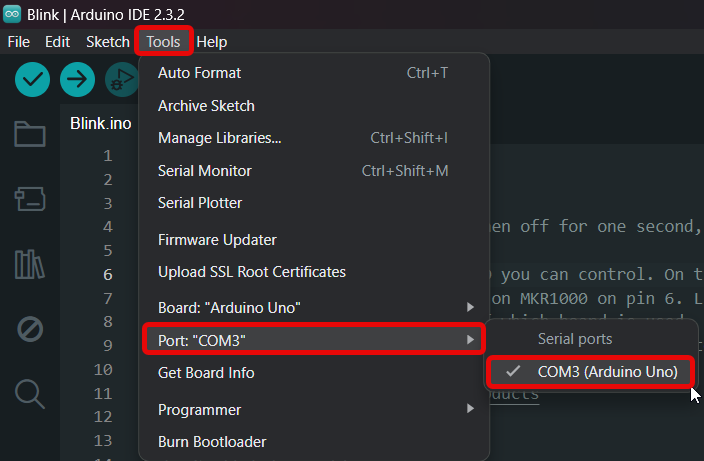The height and width of the screenshot is (461, 704).
Task: Click line number 6 in the gutter
Action: 108,274
